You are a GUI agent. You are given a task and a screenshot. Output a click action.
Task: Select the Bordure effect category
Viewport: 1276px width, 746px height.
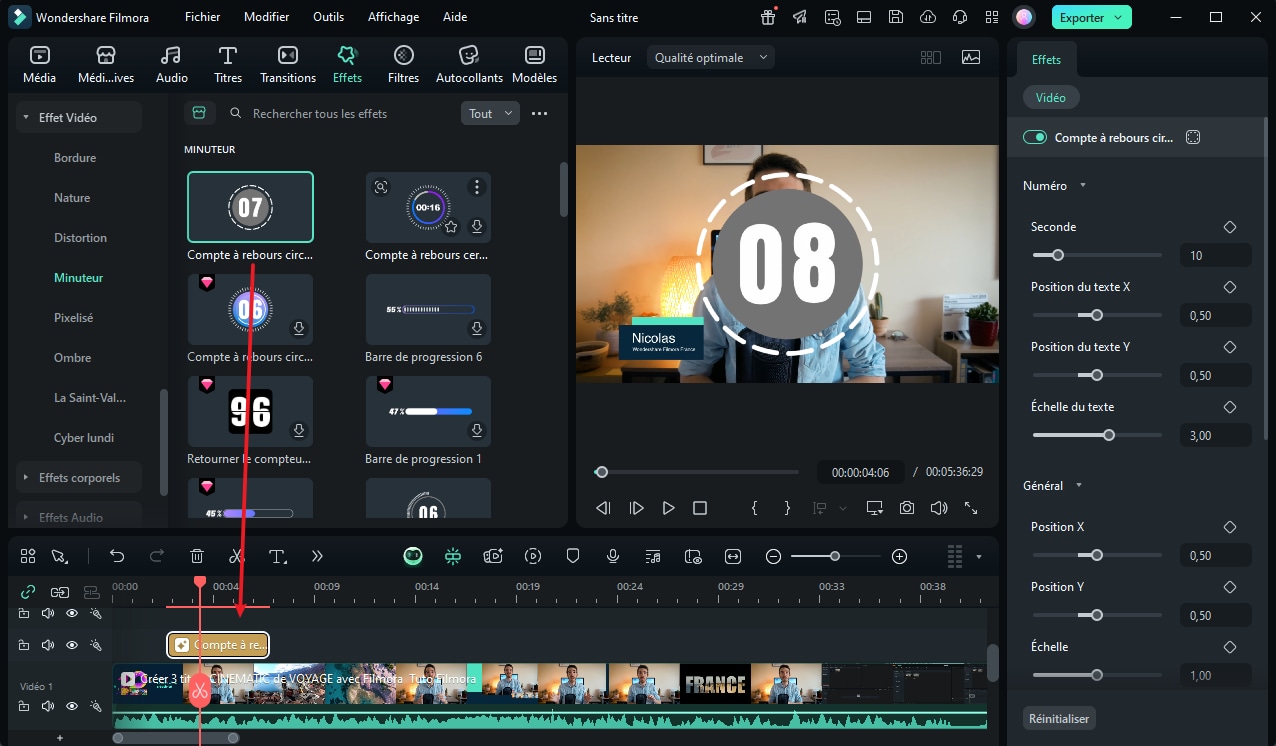pos(75,158)
